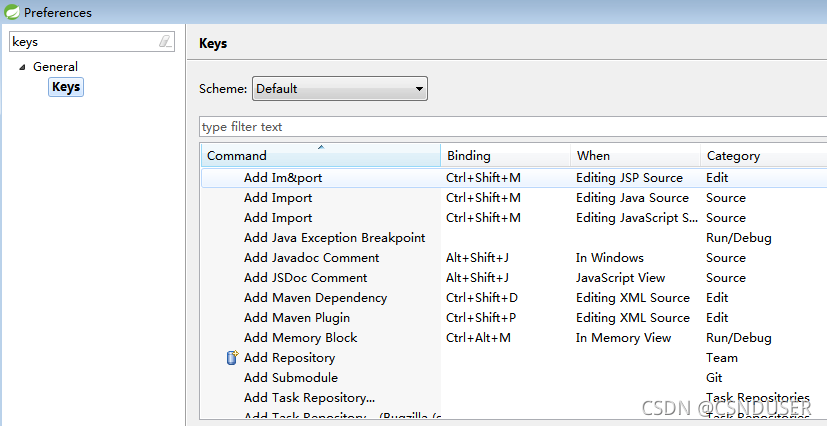
Task: Select General in the preferences tree
Action: pyautogui.click(x=55, y=67)
